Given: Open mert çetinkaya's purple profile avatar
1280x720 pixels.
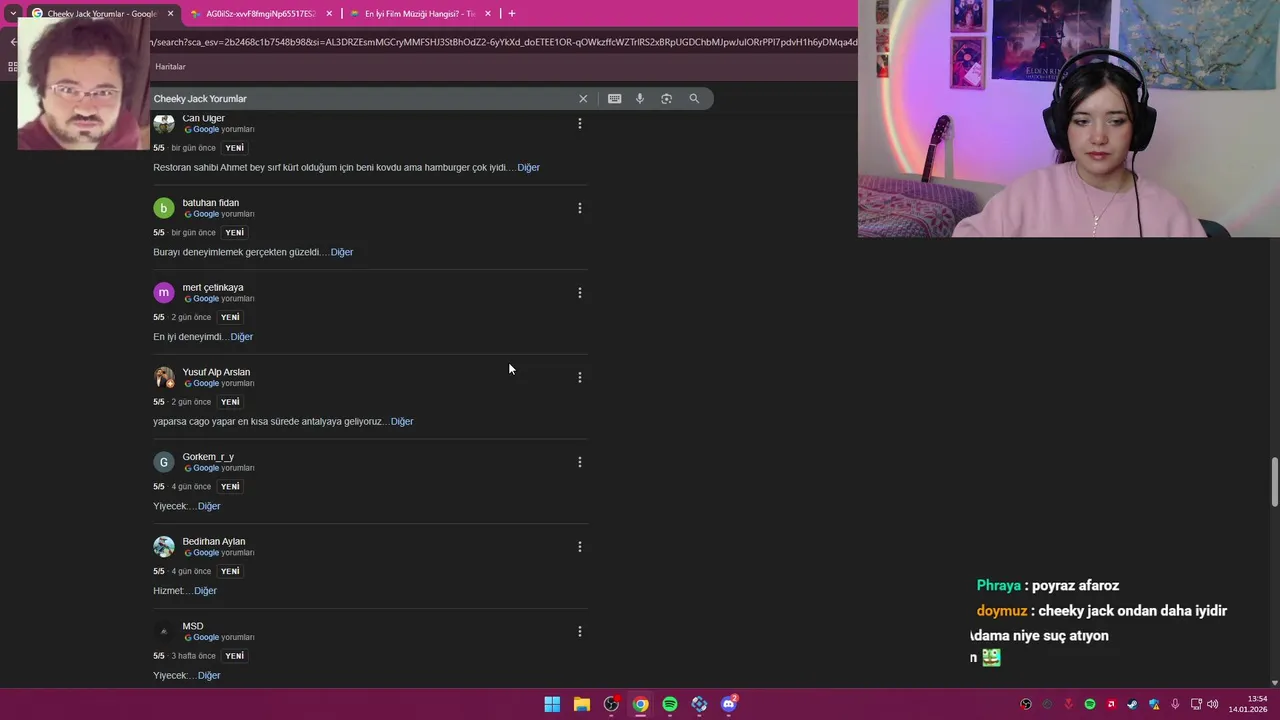Looking at the screenshot, I should (164, 293).
